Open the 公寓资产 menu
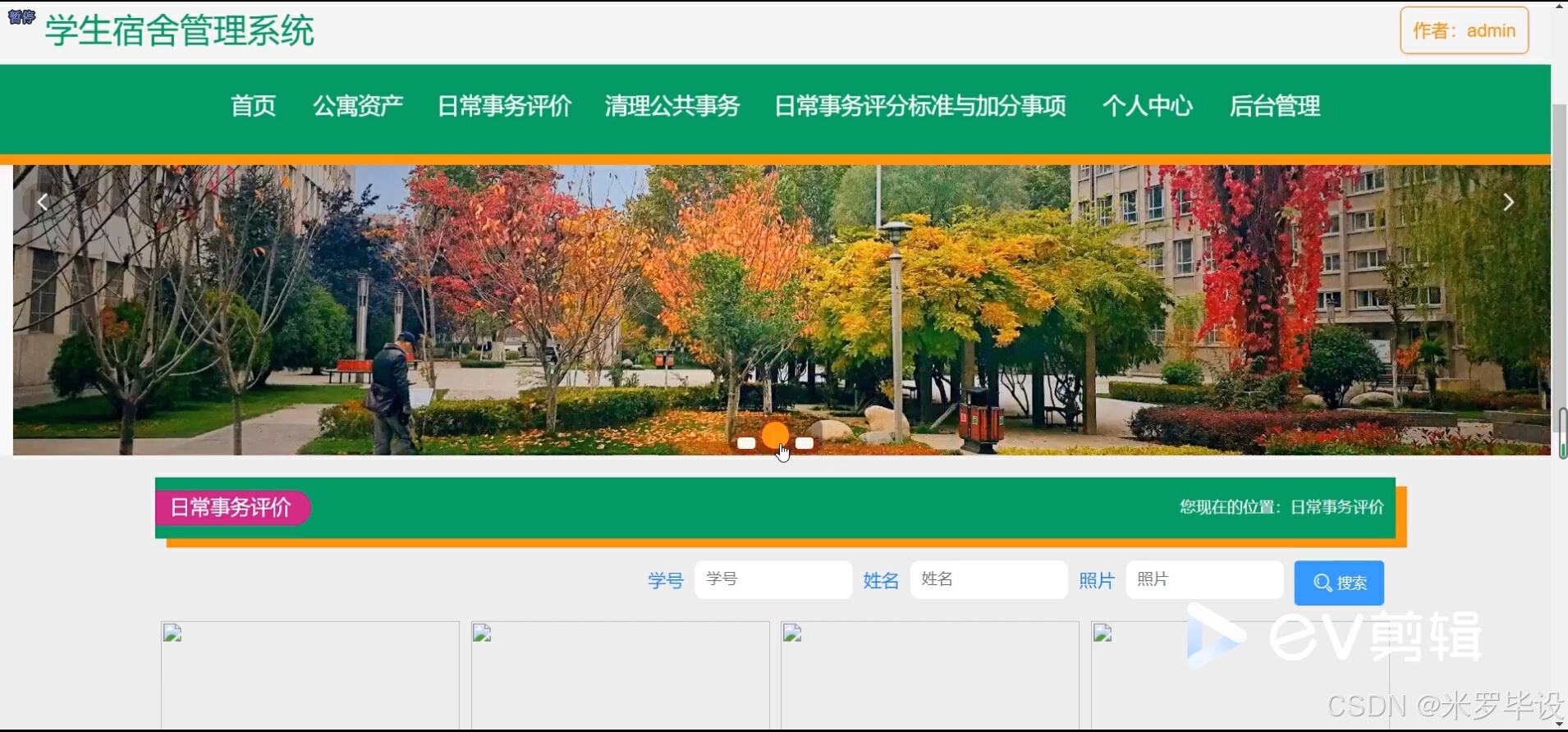 (358, 106)
